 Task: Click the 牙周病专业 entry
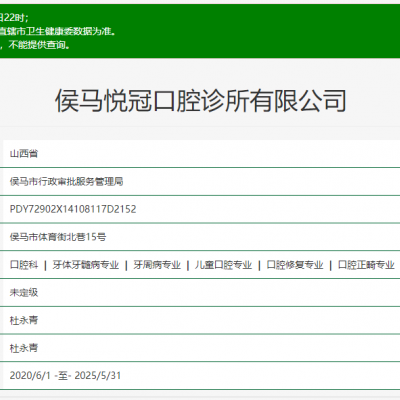click(x=157, y=265)
